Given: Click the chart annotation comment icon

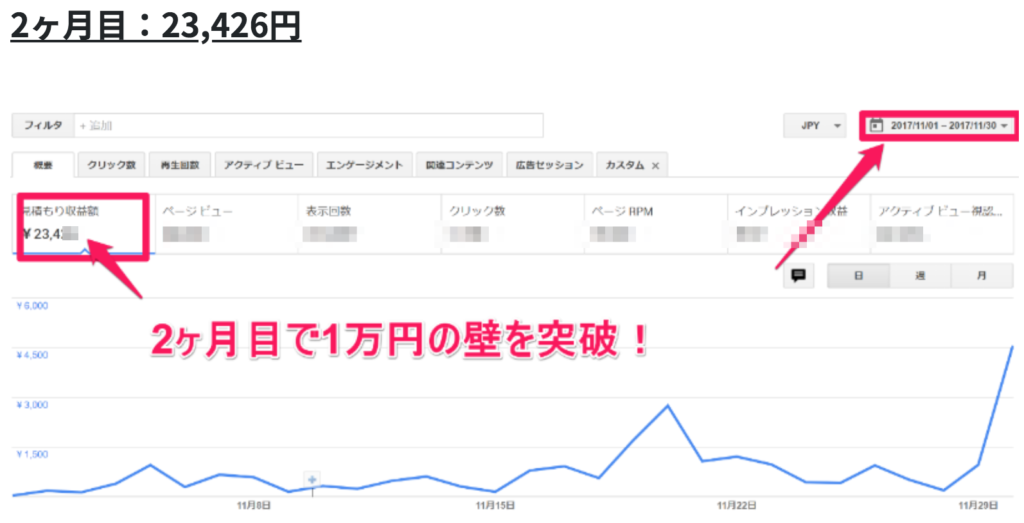Looking at the screenshot, I should point(798,277).
